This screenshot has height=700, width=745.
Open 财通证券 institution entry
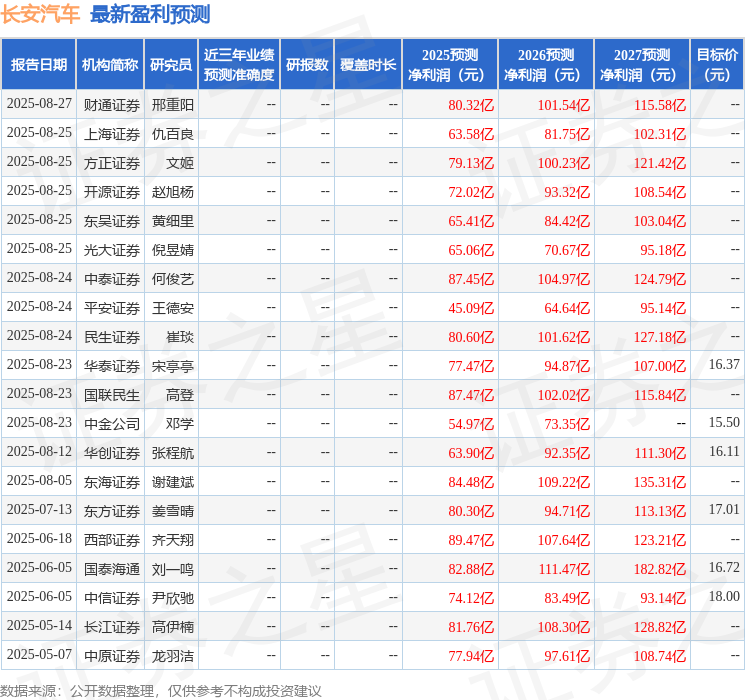pos(111,104)
